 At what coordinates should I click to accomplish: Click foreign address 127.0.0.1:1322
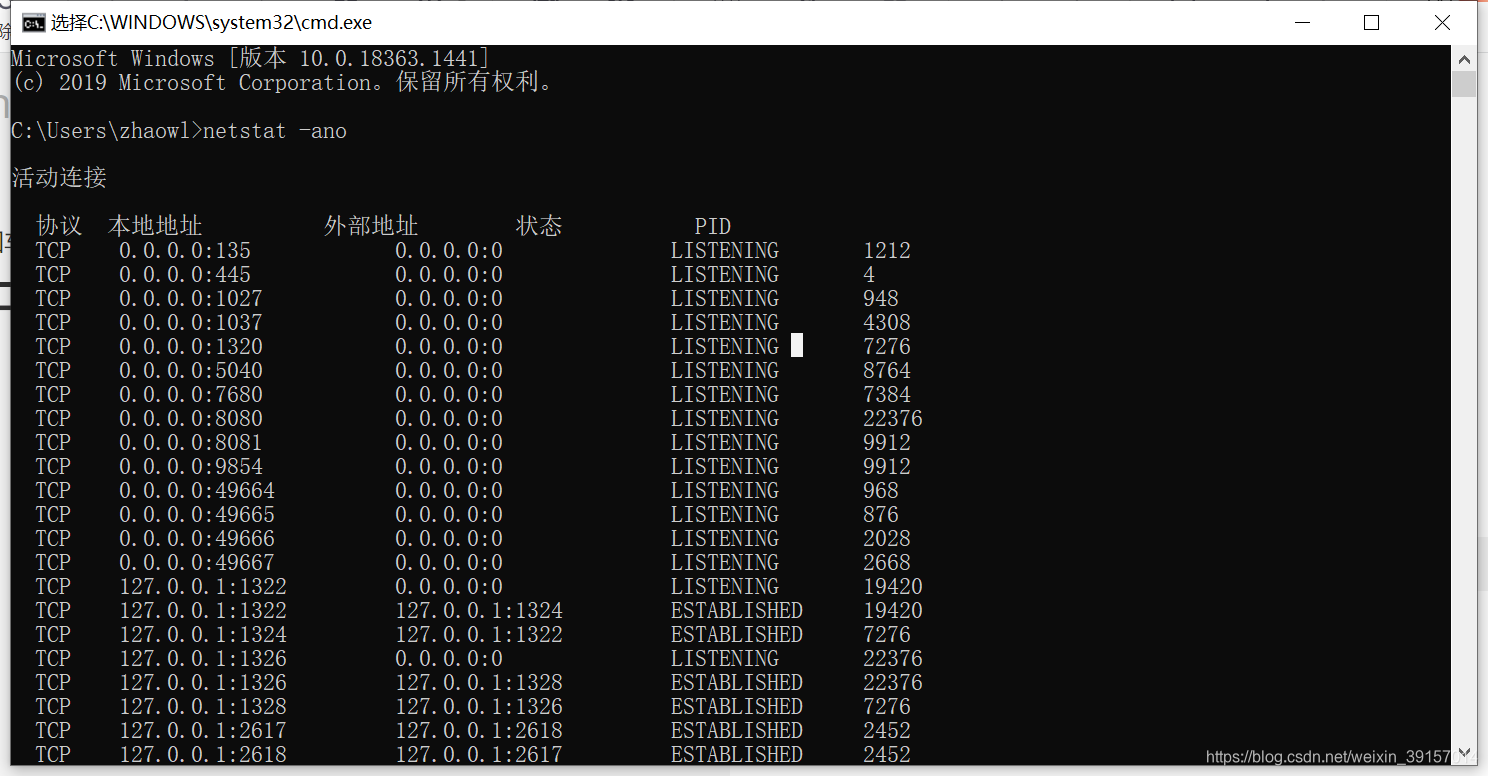point(479,634)
